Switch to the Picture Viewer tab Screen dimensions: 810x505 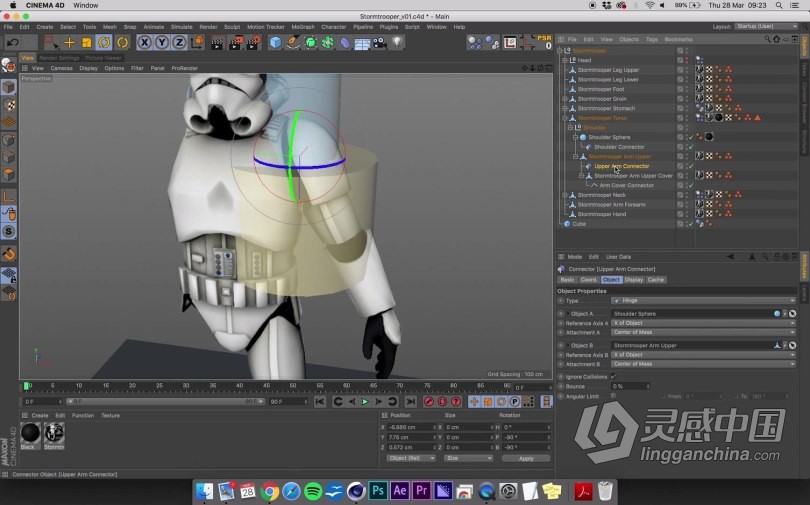tap(103, 58)
